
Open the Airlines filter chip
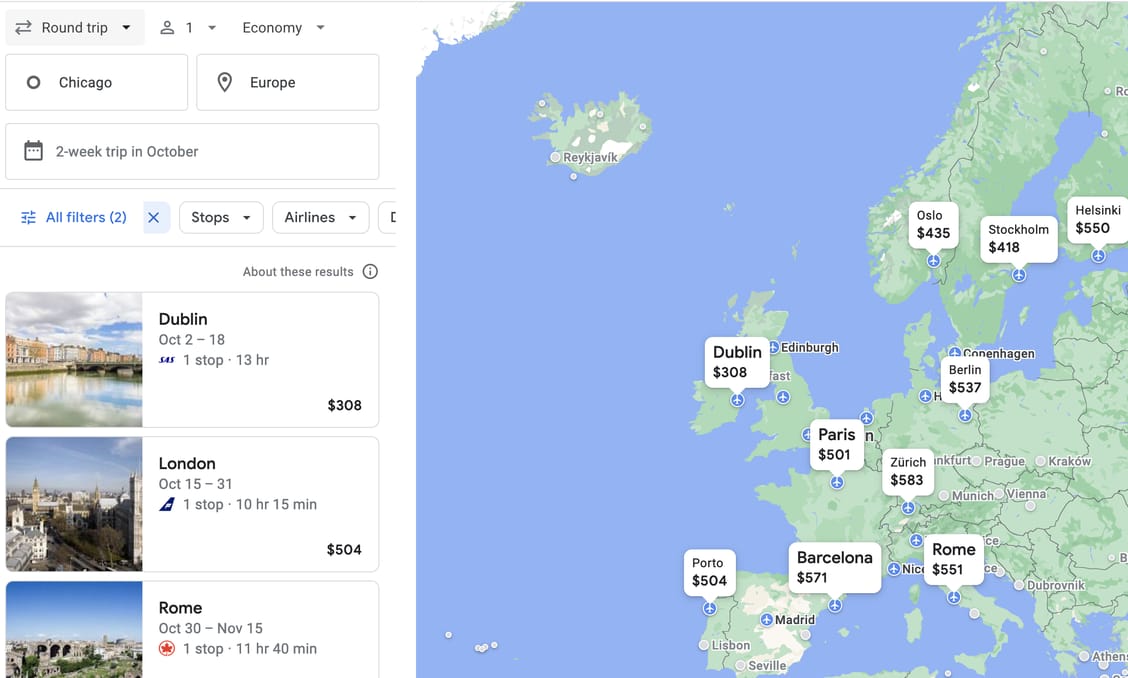point(320,217)
